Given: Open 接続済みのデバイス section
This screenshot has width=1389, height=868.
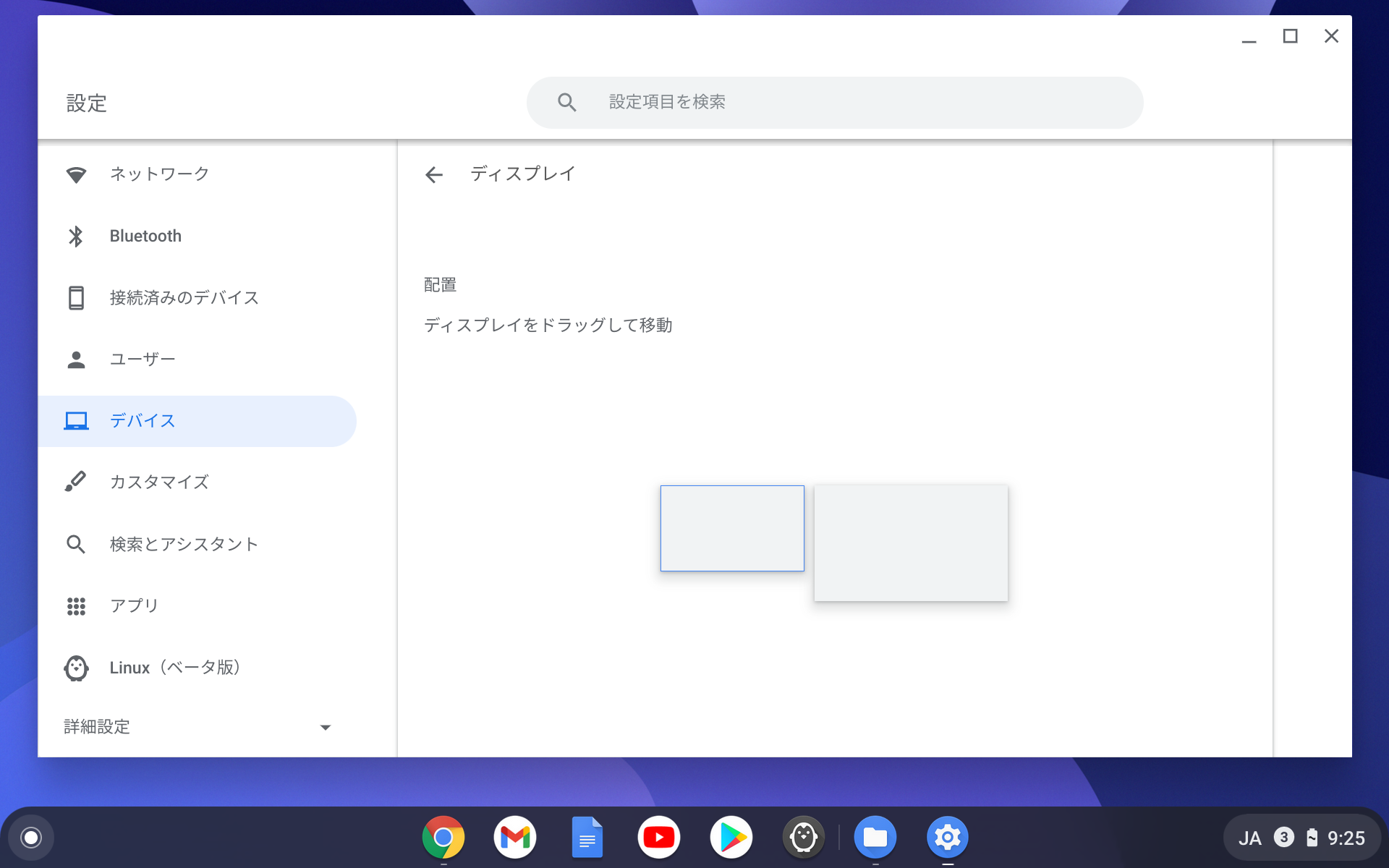Looking at the screenshot, I should click(197, 297).
